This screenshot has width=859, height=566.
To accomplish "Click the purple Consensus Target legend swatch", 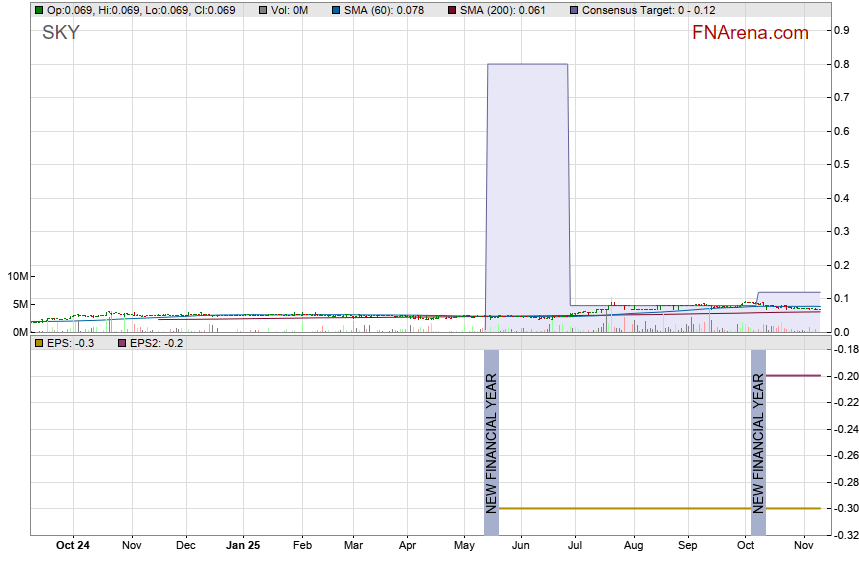I will click(574, 10).
